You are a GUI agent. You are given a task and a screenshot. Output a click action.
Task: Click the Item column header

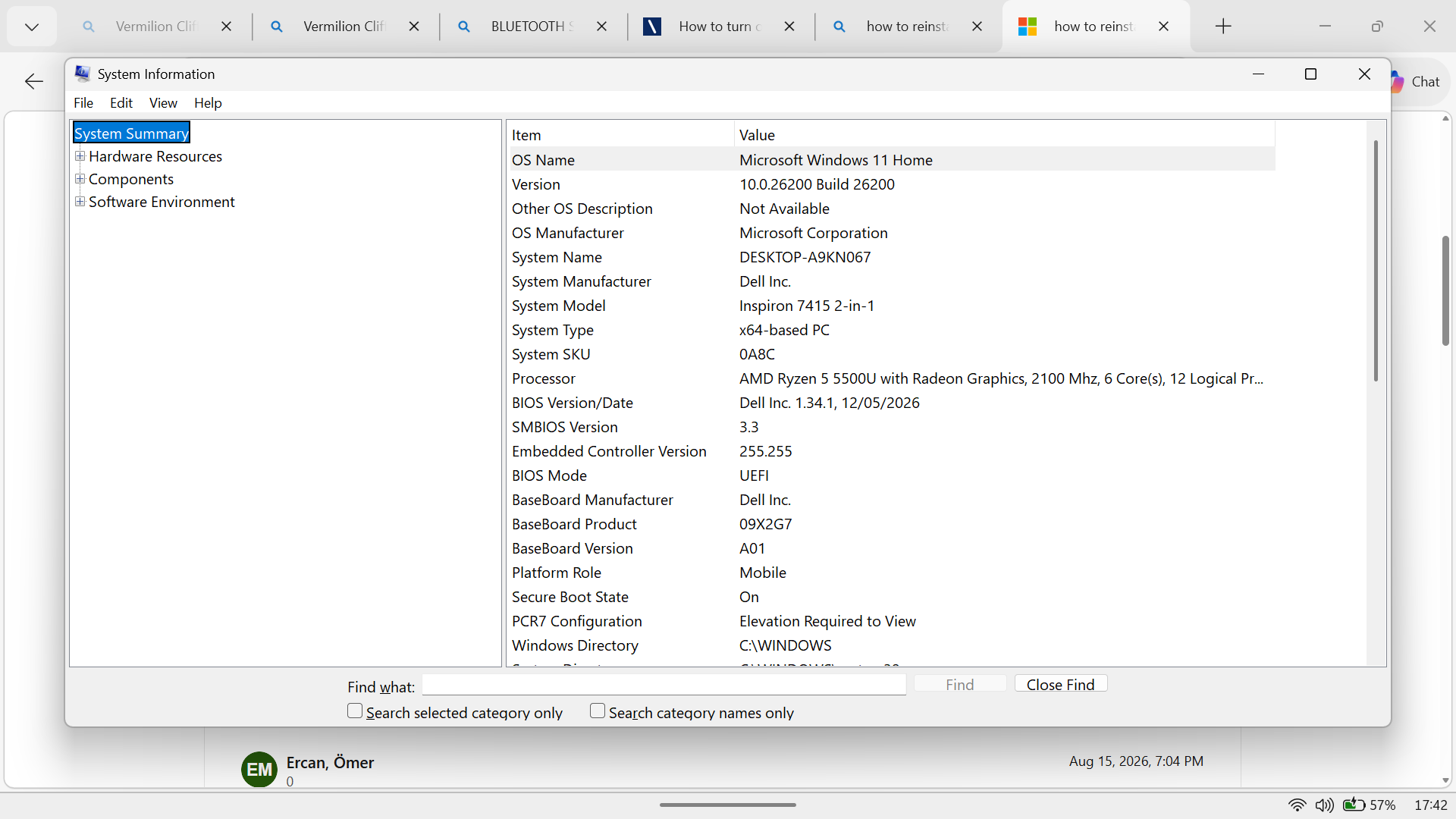pos(620,135)
